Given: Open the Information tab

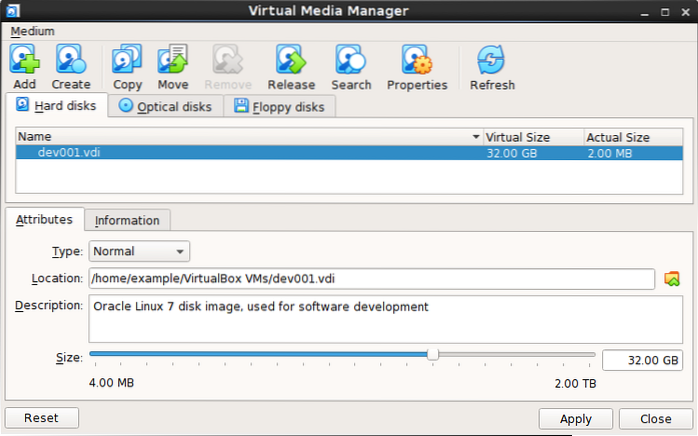Looking at the screenshot, I should click(127, 220).
